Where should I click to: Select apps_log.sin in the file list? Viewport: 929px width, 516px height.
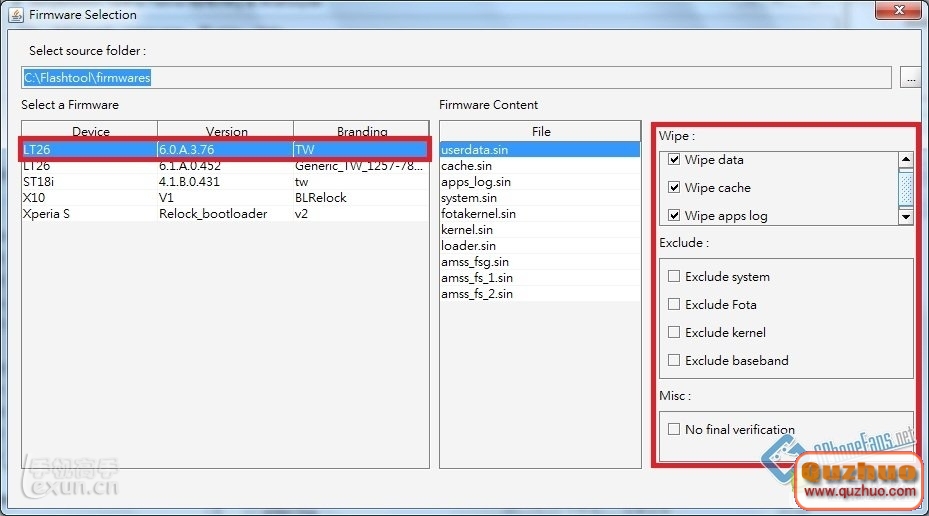coord(540,181)
